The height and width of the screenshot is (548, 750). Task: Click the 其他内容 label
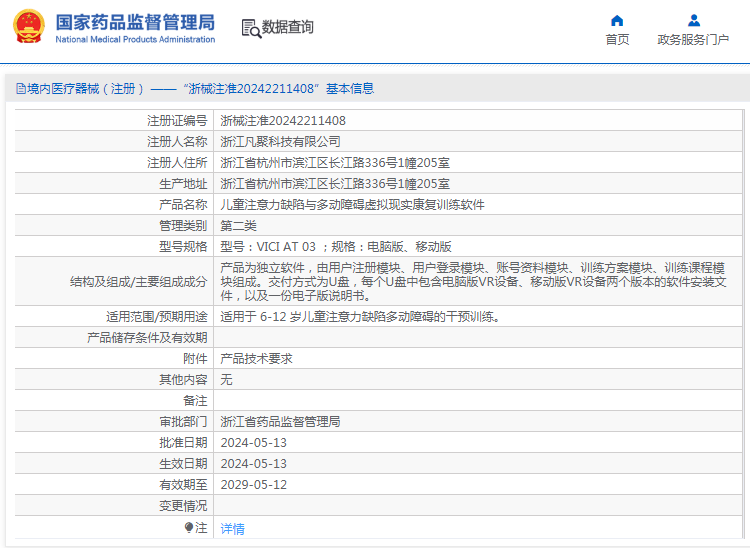(x=183, y=380)
